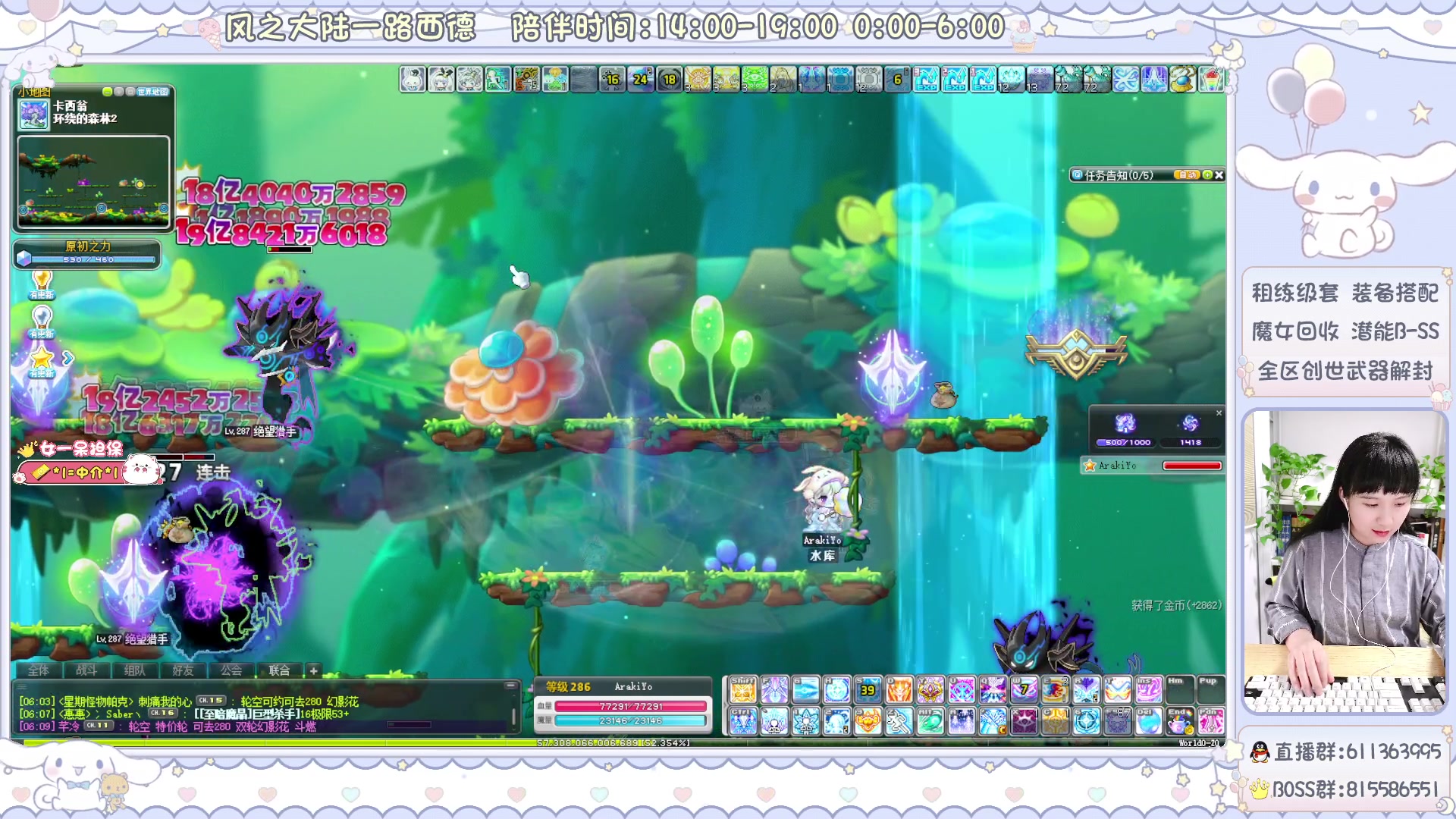
Task: Click the Z-key running figure skill icon
Action: pyautogui.click(x=899, y=721)
